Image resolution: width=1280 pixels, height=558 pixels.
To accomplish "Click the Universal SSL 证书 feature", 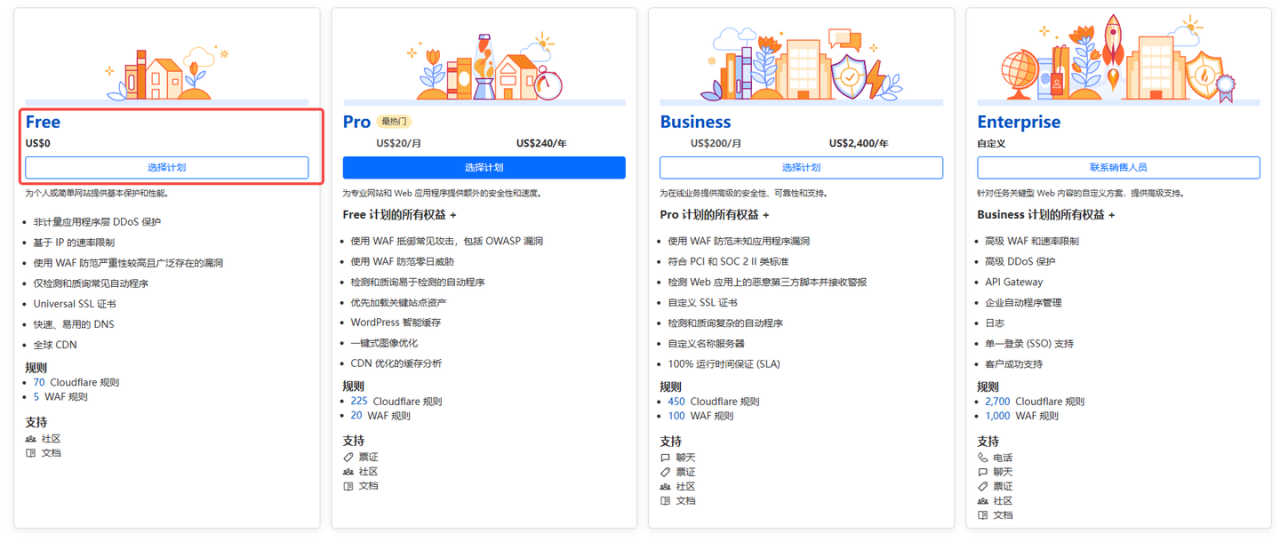I will click(x=75, y=304).
